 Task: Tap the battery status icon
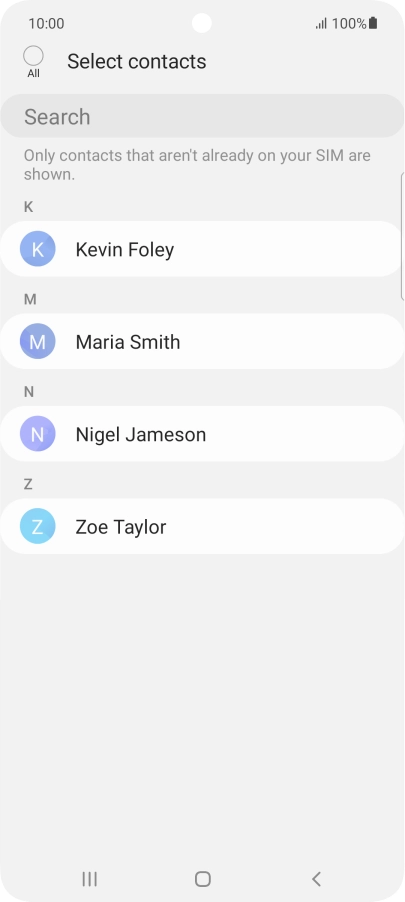click(373, 23)
